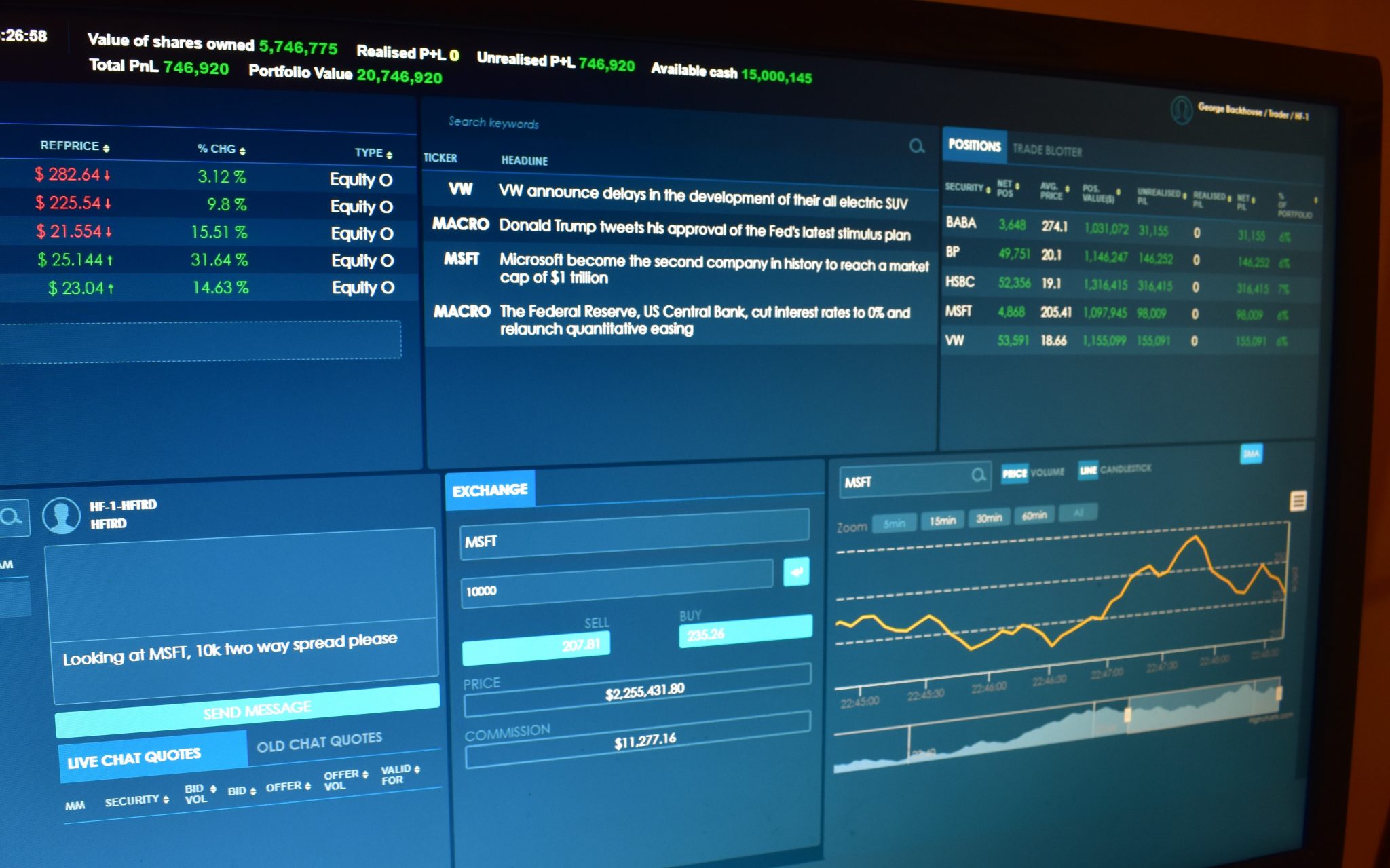The image size is (1390, 868).
Task: Sort chat quotes by OFFER VOL arrows
Action: (x=365, y=774)
